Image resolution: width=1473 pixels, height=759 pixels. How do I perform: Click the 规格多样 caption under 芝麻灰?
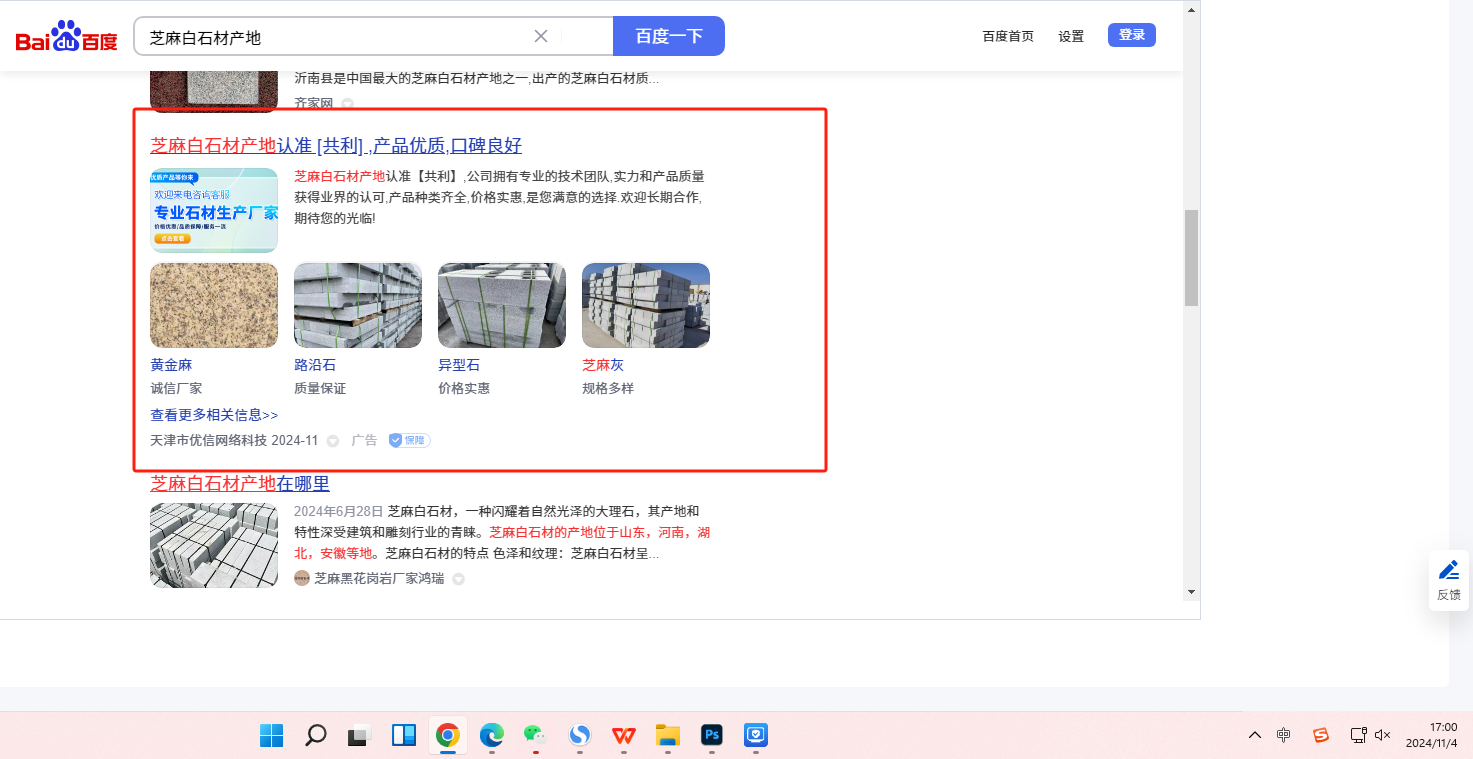tap(608, 388)
